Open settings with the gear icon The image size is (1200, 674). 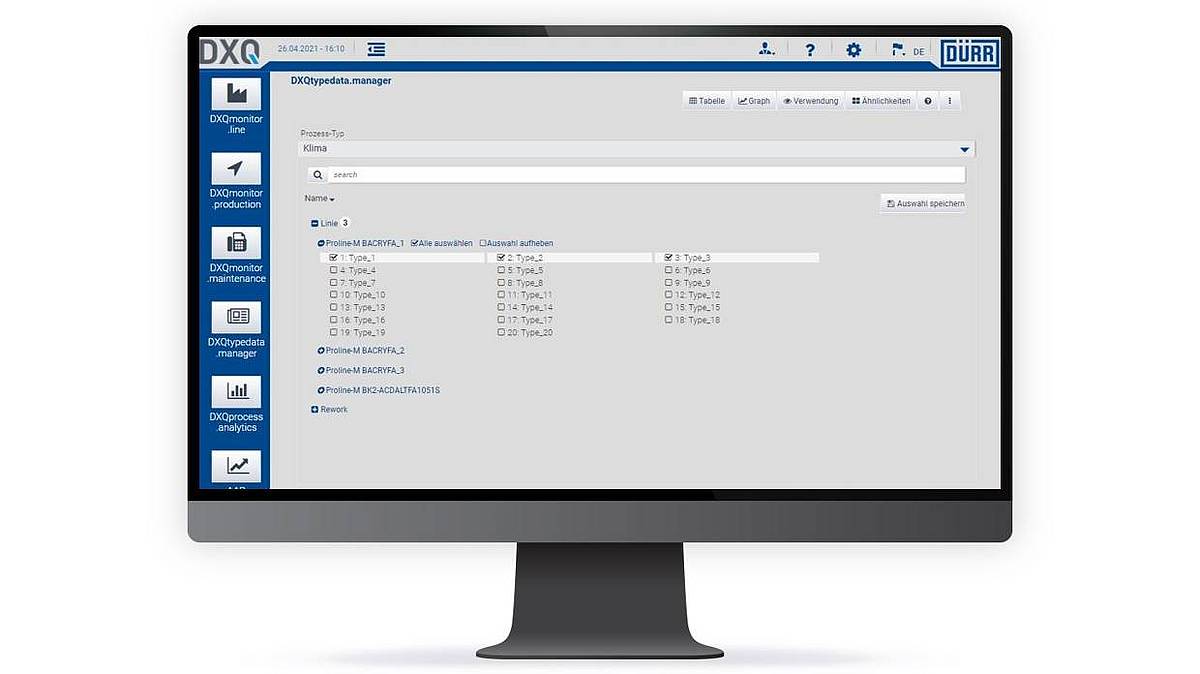853,49
